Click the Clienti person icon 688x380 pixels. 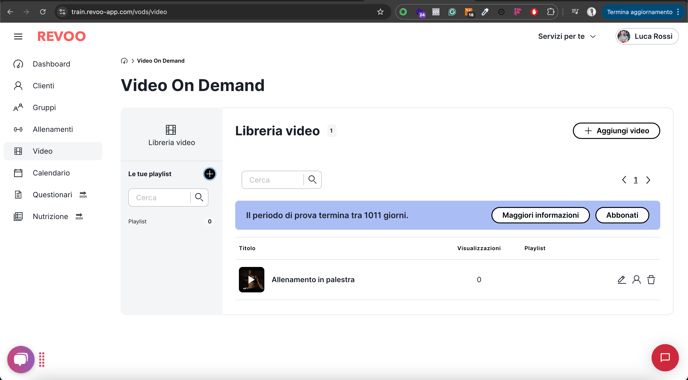(18, 86)
